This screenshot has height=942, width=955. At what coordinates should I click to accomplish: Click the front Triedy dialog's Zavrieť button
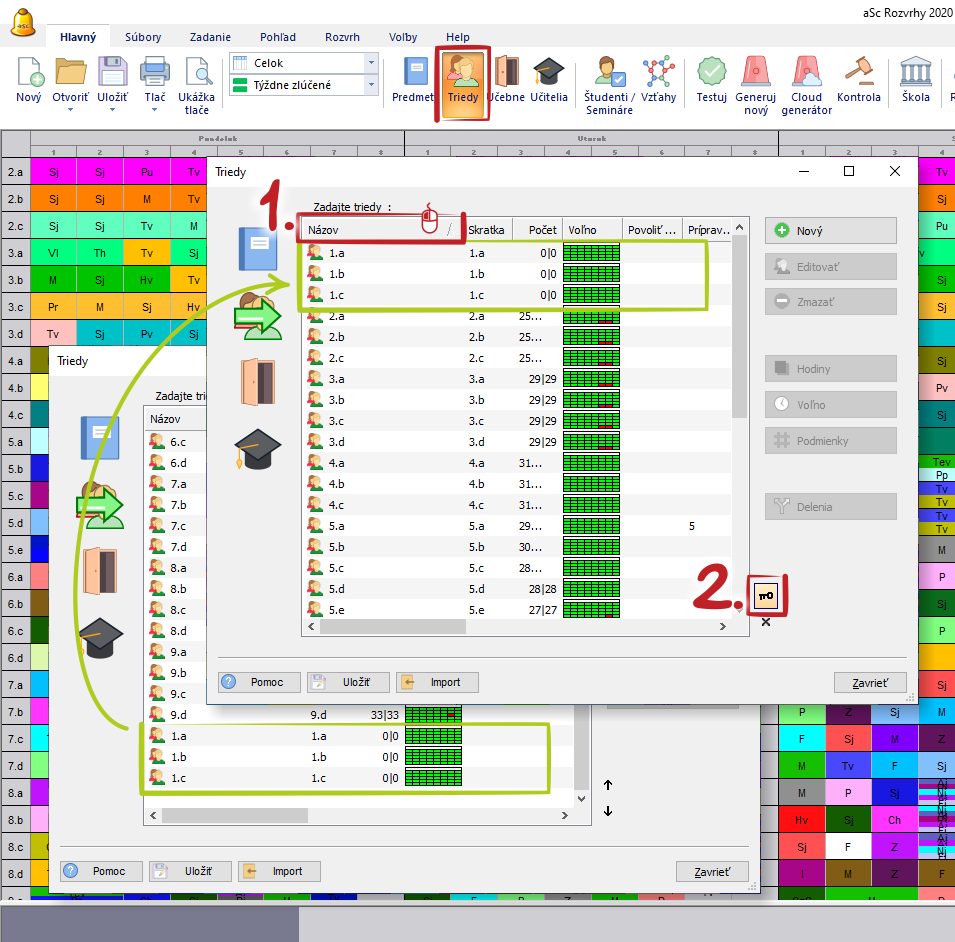tap(870, 682)
